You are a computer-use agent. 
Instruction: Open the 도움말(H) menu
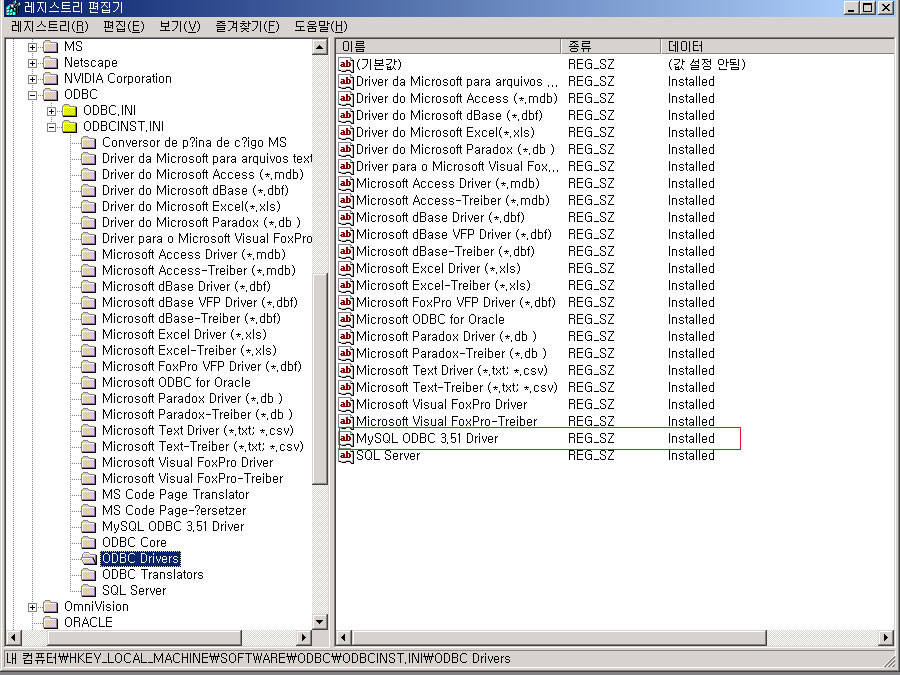click(320, 26)
